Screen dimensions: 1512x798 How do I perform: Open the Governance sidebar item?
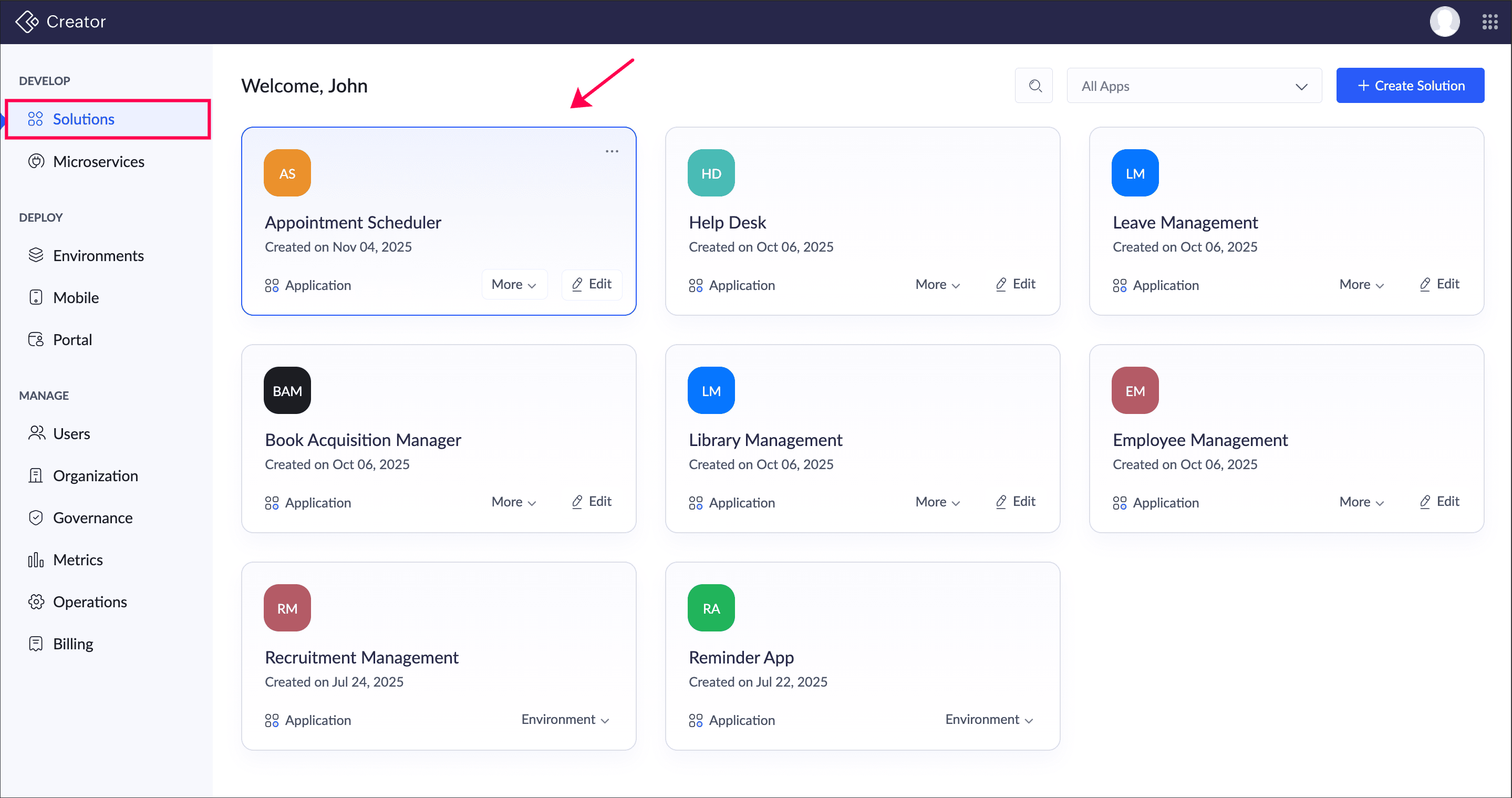click(x=92, y=517)
